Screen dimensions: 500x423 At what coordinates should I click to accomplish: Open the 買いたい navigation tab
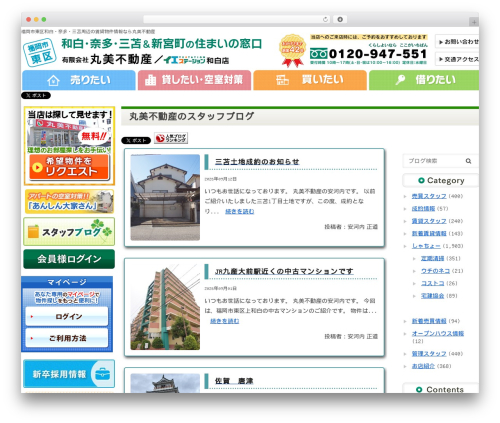coord(310,80)
